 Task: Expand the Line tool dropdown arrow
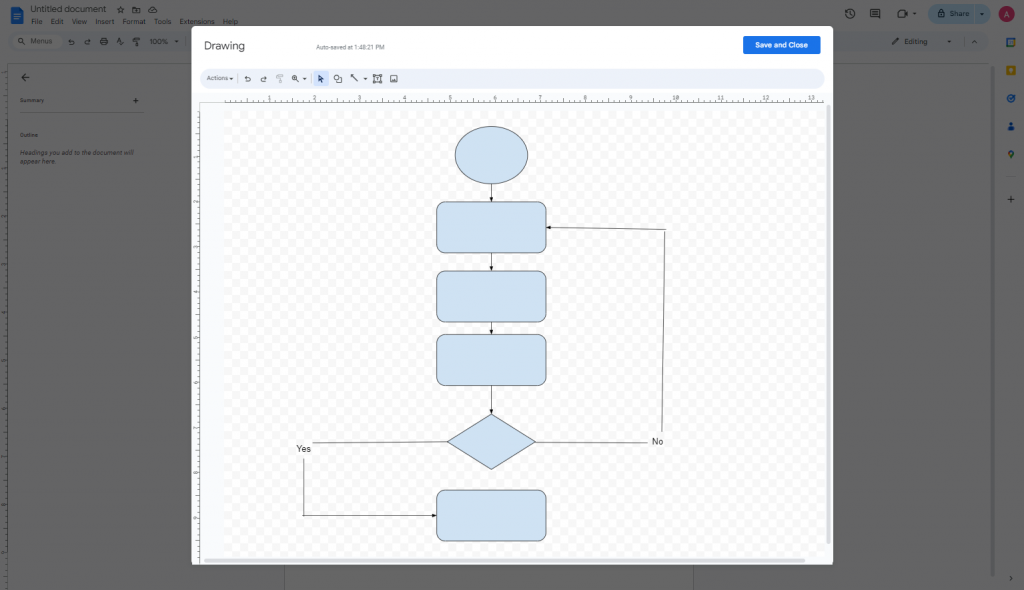tap(365, 79)
